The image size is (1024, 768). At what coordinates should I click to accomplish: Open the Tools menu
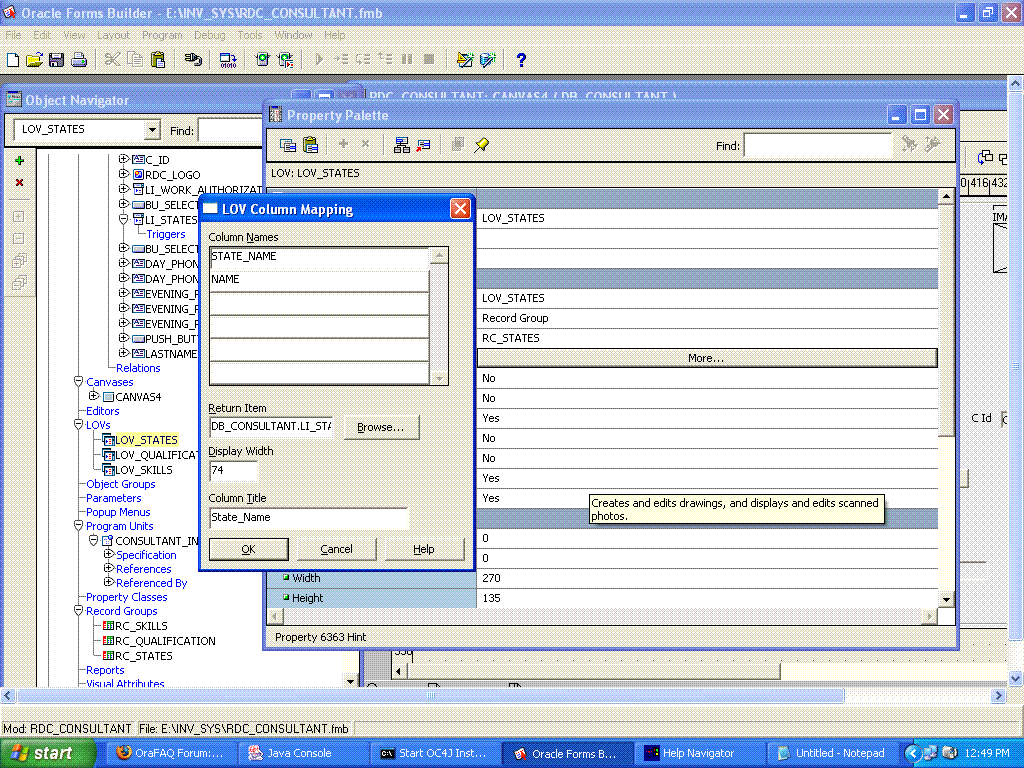coord(249,35)
